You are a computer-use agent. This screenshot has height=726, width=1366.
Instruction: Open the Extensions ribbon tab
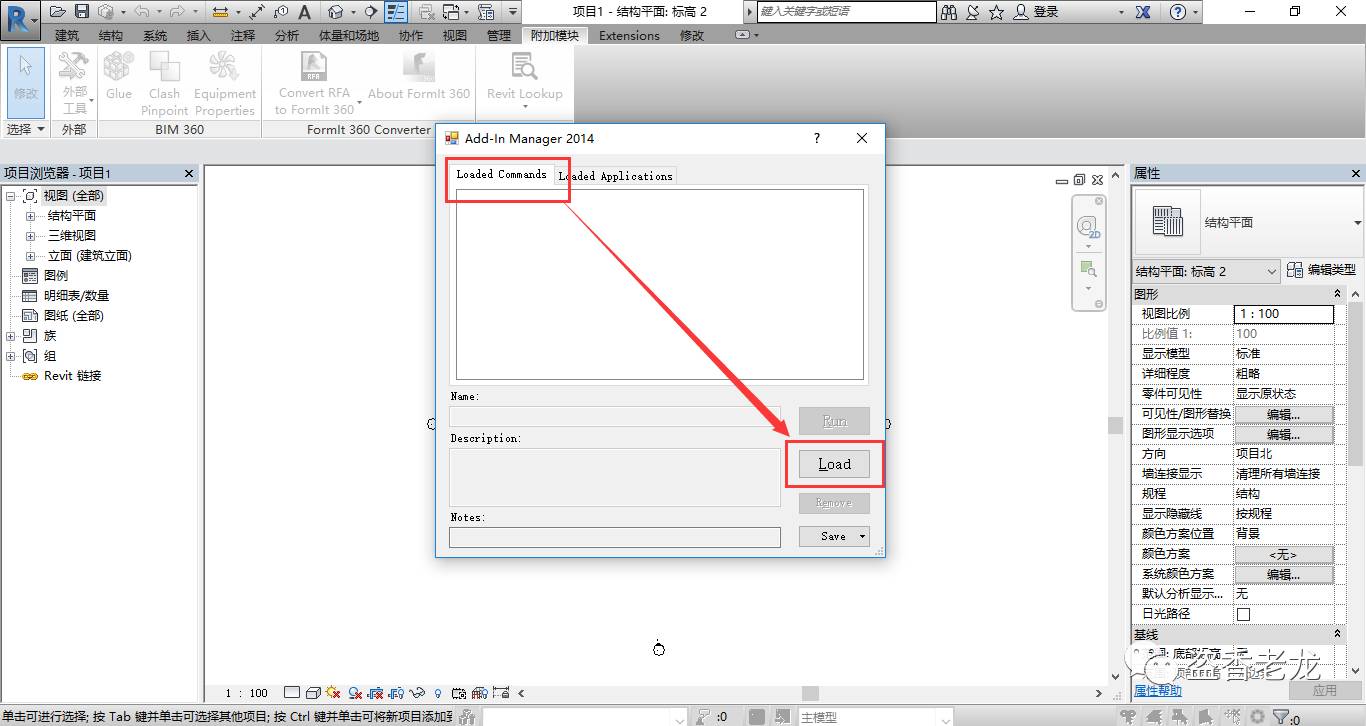629,35
